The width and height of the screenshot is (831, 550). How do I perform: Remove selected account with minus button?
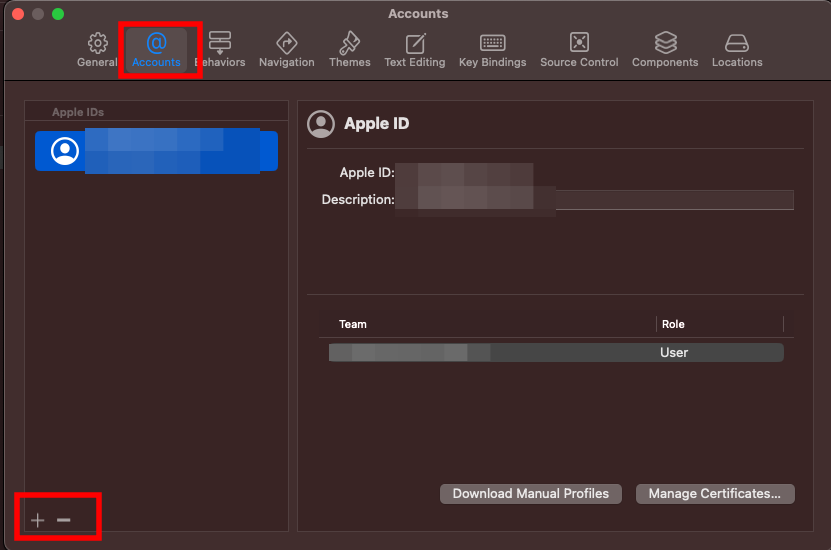pos(64,520)
